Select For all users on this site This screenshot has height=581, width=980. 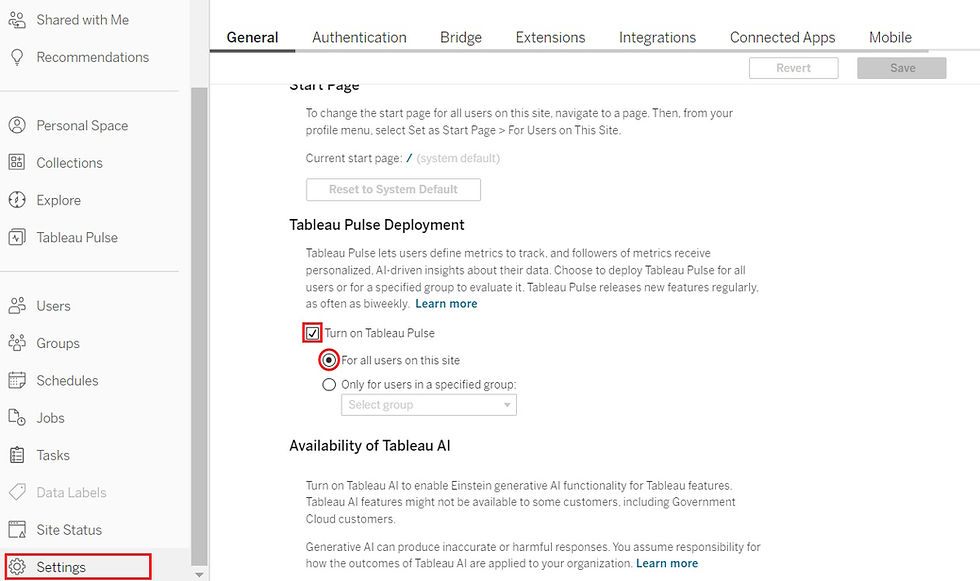(x=329, y=360)
